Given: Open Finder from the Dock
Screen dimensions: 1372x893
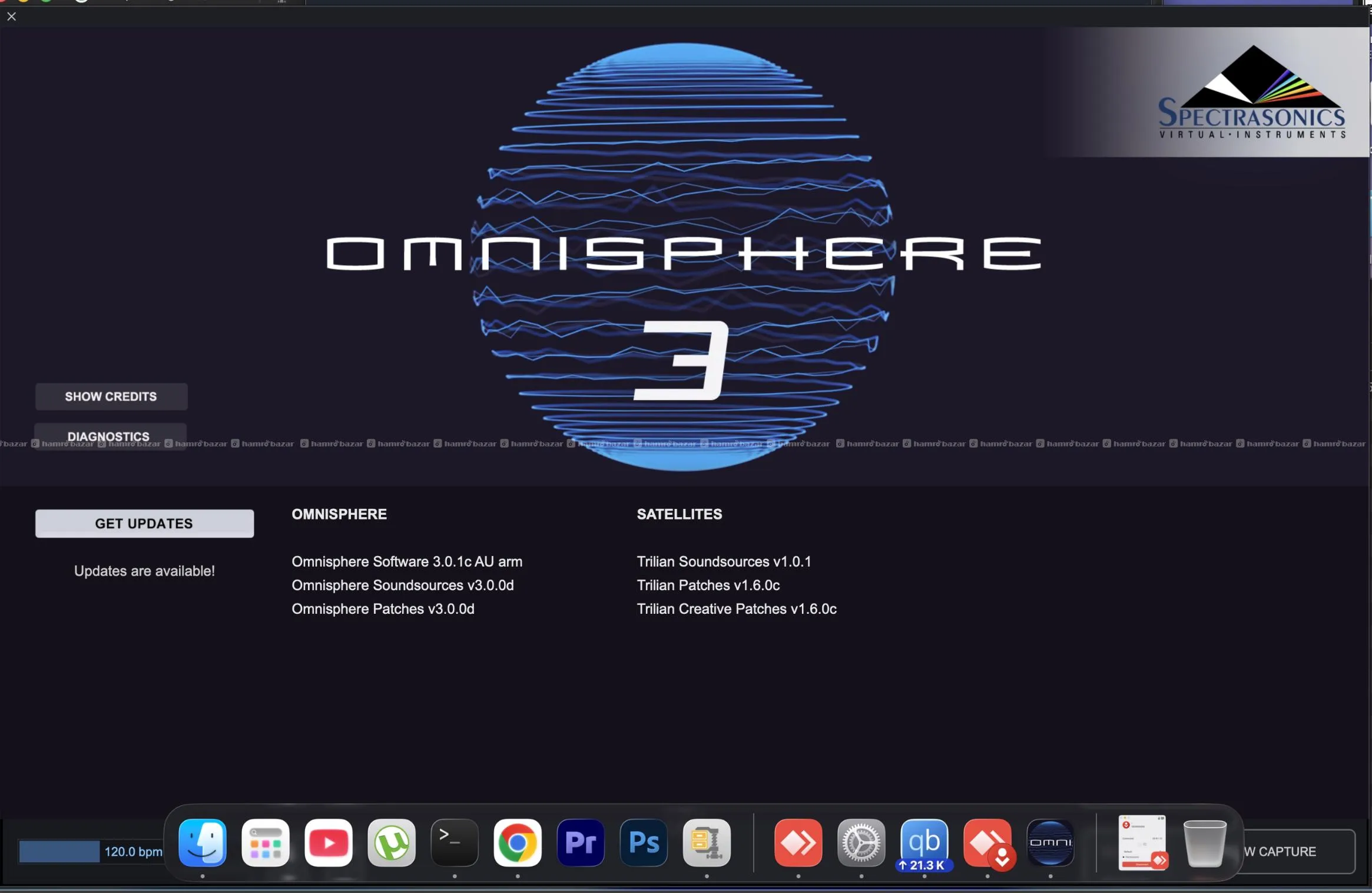Looking at the screenshot, I should click(203, 842).
